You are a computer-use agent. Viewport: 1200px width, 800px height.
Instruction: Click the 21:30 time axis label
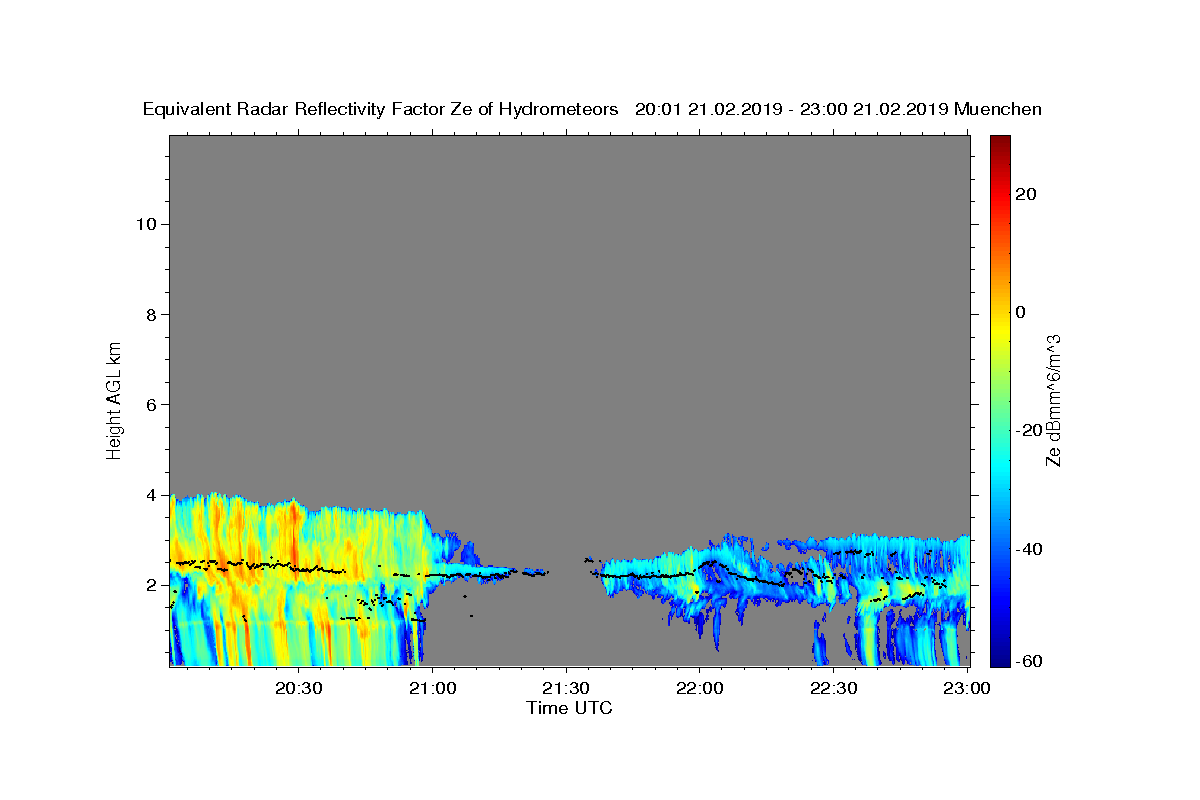click(566, 688)
